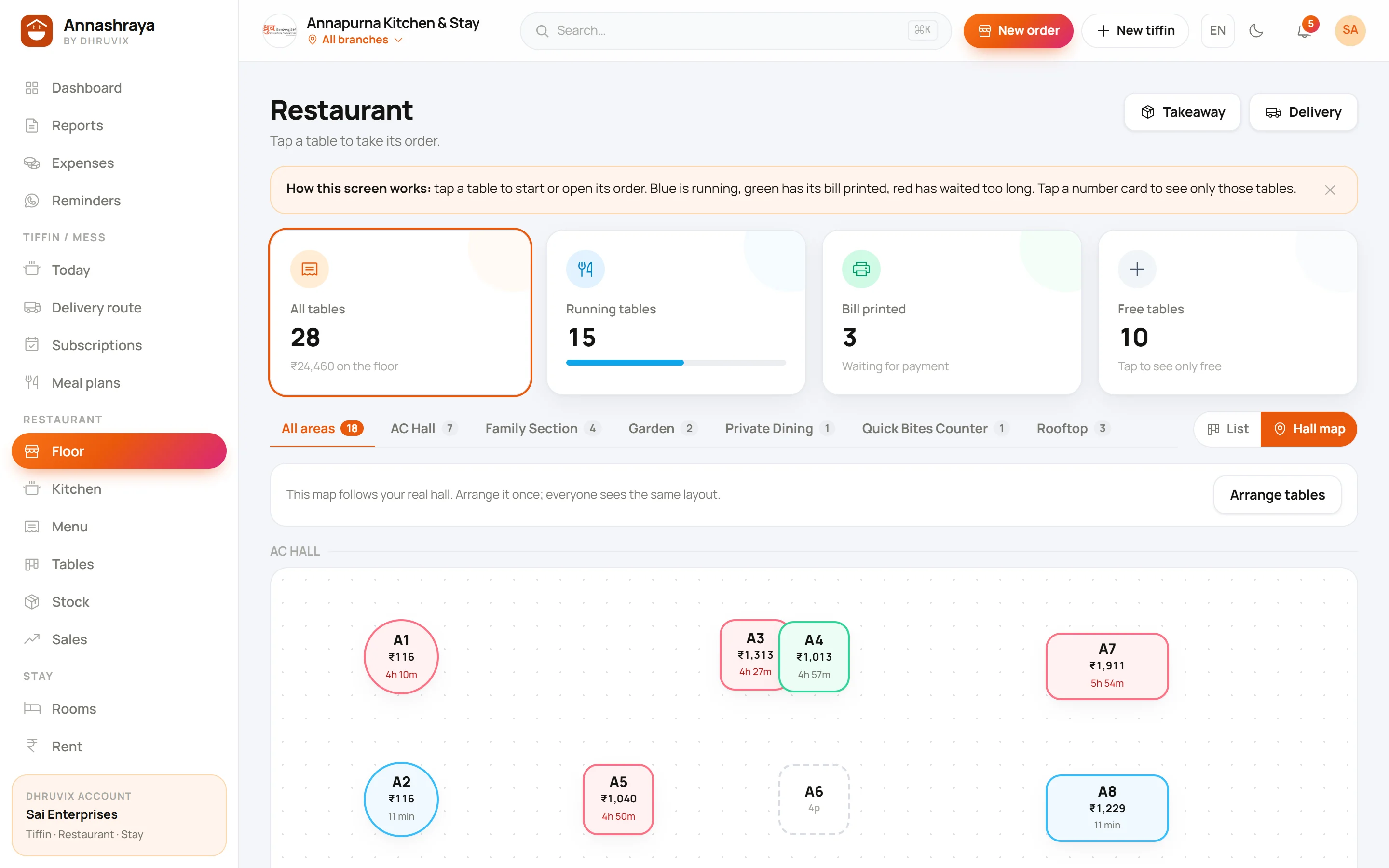Screen dimensions: 1389x868
Task: Open Dhruvix account Sai Enterprises switcher
Action: pyautogui.click(x=119, y=815)
